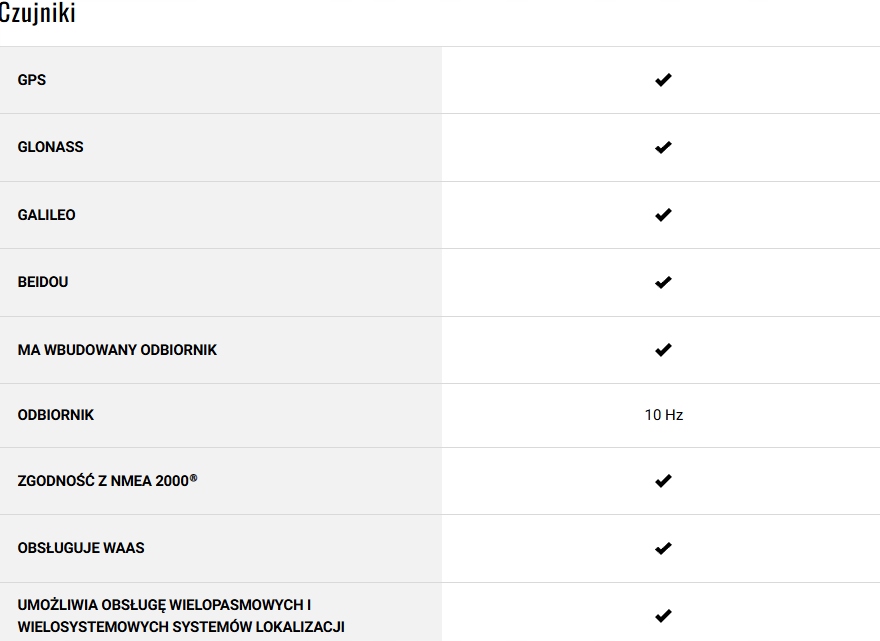880x641 pixels.
Task: Click the NMEA 2000 compatibility checkmark
Action: [663, 481]
